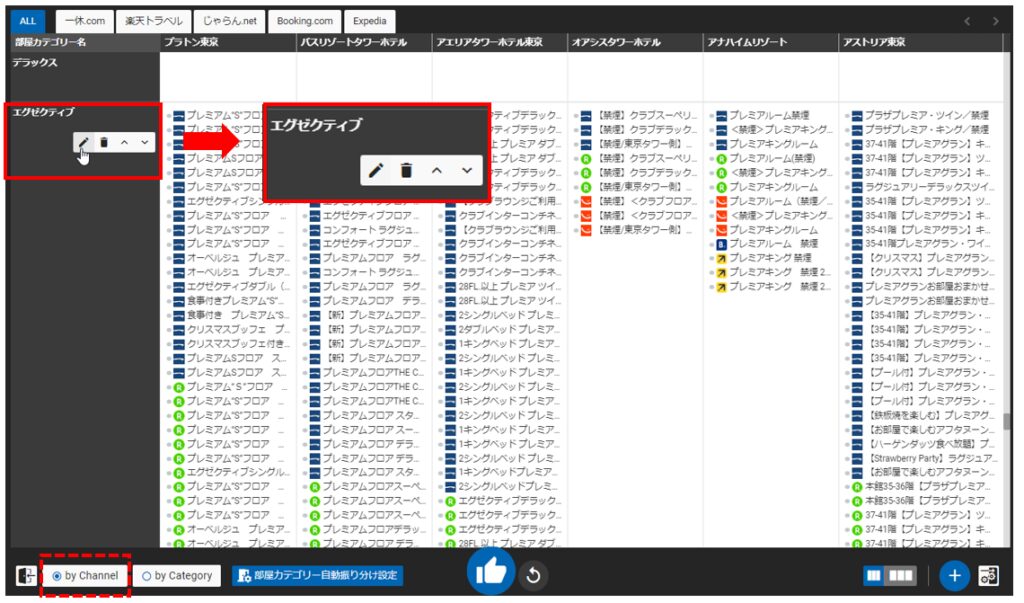The height and width of the screenshot is (603, 1024).
Task: Click the circular reset arrow icon
Action: click(x=533, y=576)
